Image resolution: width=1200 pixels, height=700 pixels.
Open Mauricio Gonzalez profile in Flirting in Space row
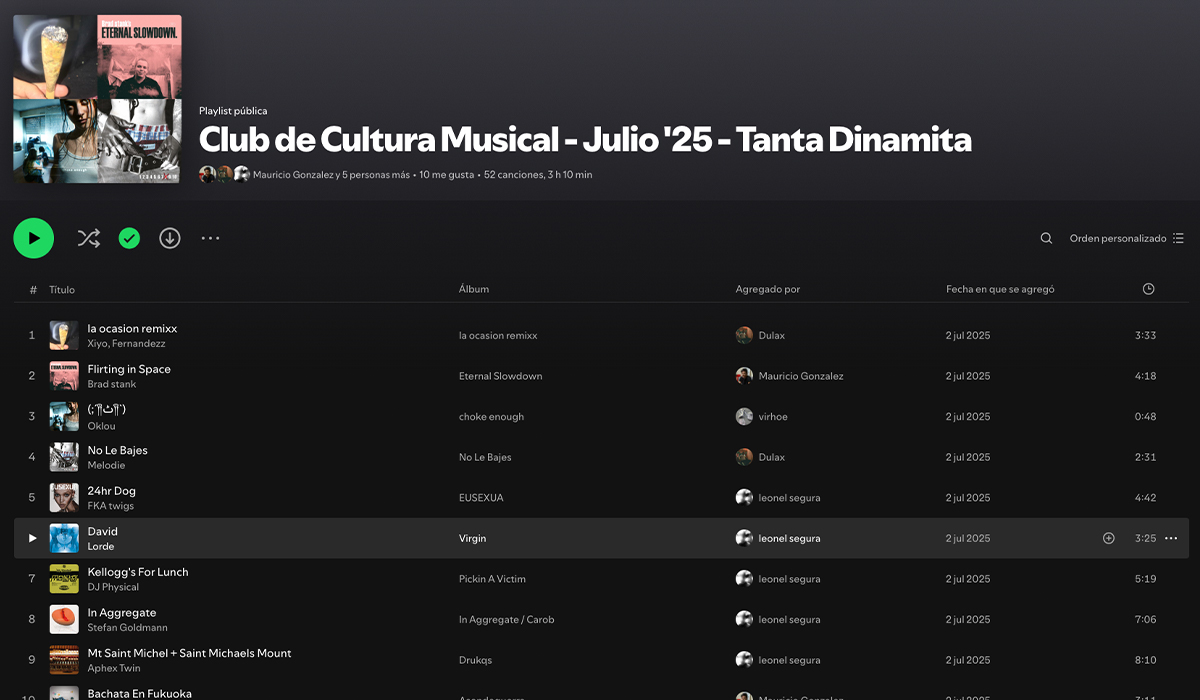[x=801, y=376]
